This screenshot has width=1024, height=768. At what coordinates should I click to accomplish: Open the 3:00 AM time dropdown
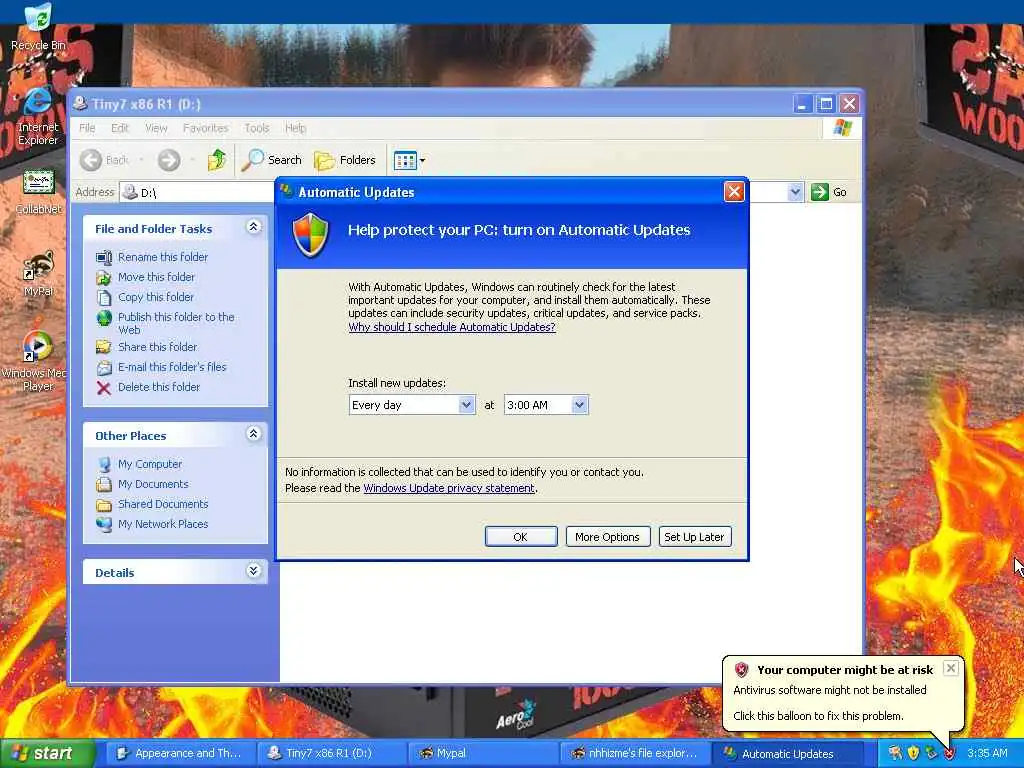point(546,405)
